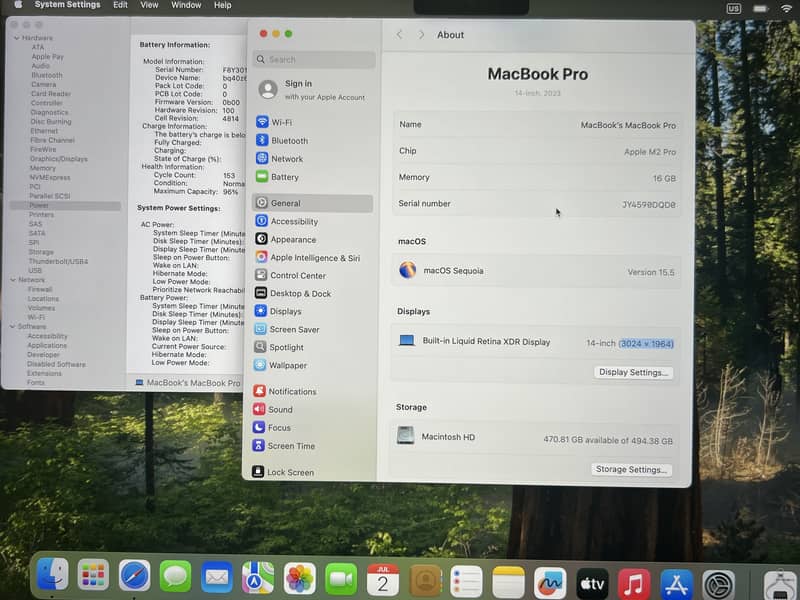
Task: Open Screen Time settings
Action: pyautogui.click(x=284, y=445)
